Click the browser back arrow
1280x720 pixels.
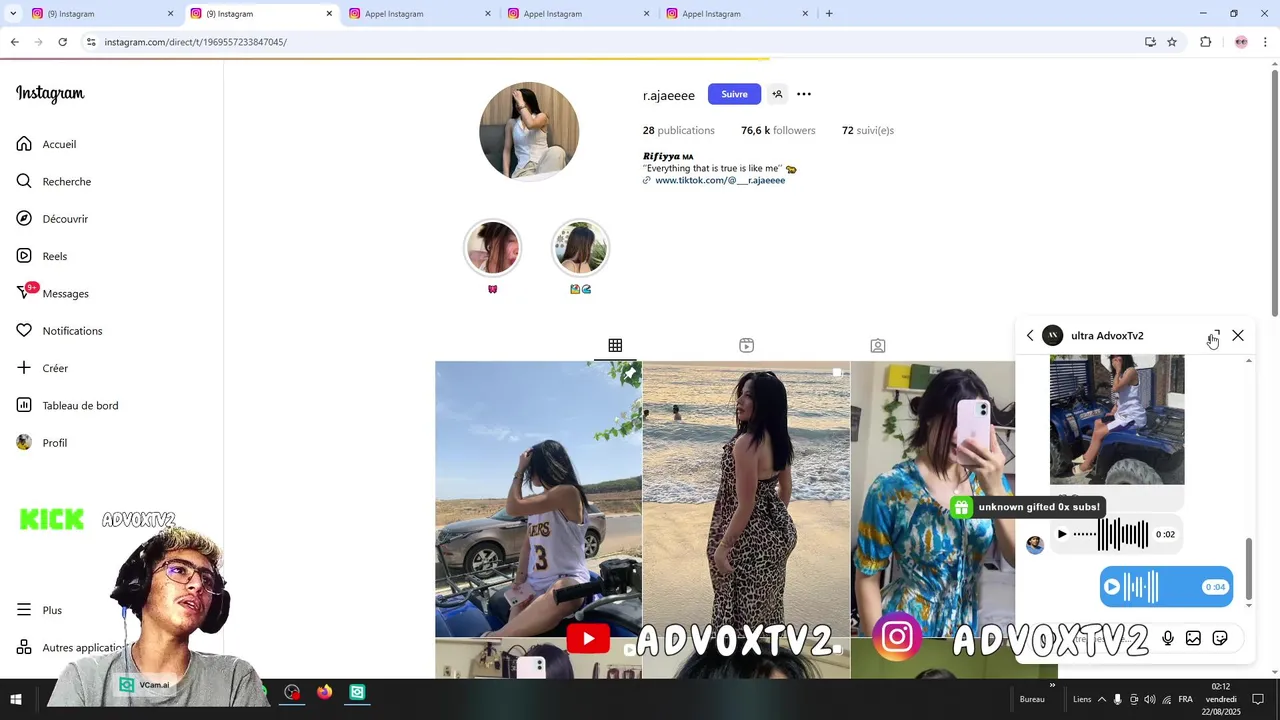pos(14,42)
